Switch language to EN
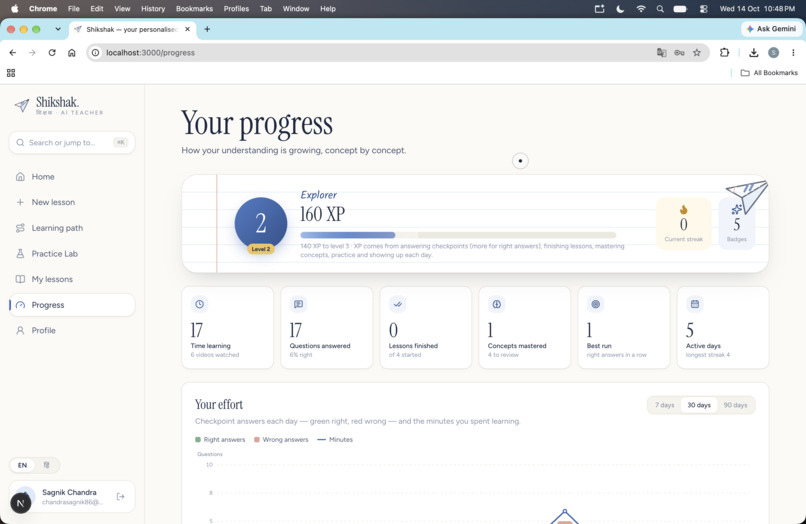The width and height of the screenshot is (806, 524). (x=23, y=465)
